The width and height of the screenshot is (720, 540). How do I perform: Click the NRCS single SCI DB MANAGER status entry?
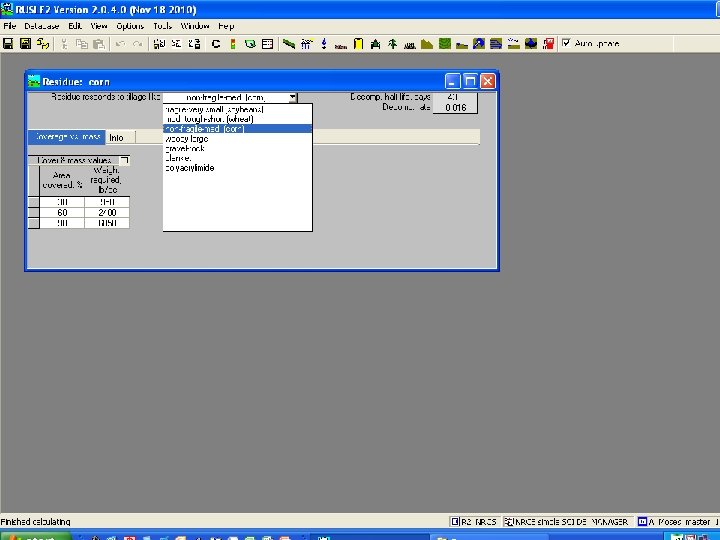tap(567, 522)
